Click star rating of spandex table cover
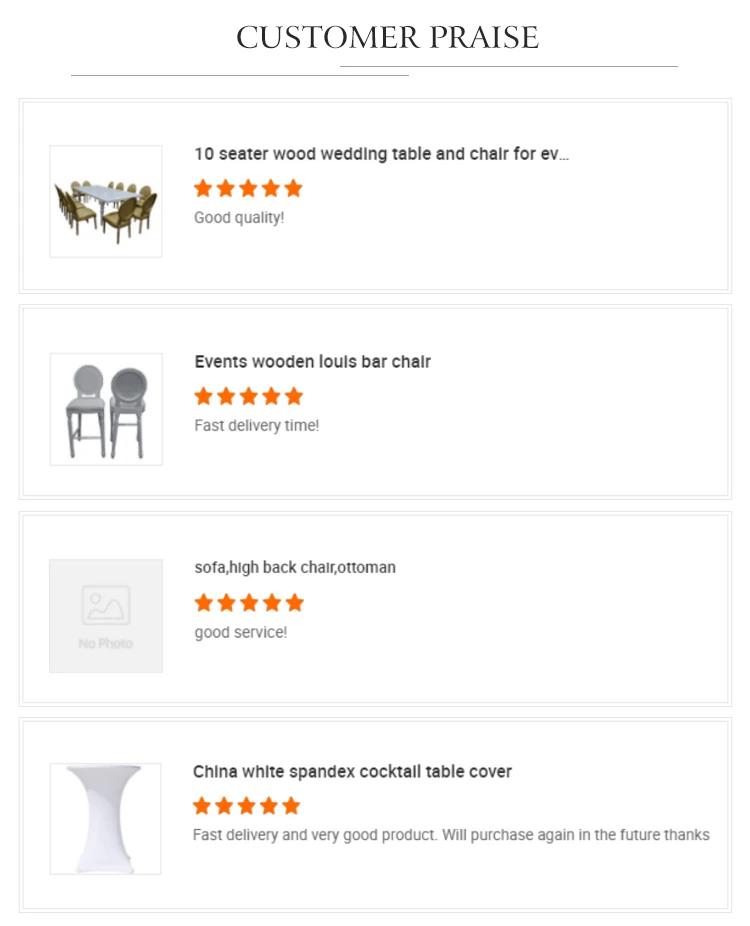 tap(246, 806)
